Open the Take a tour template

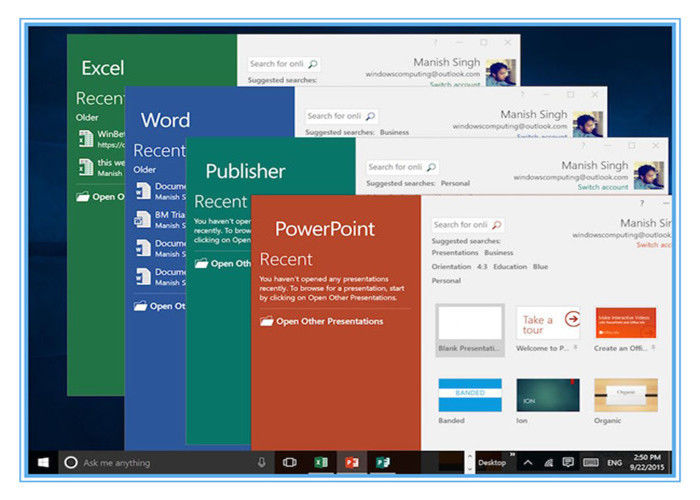(548, 323)
